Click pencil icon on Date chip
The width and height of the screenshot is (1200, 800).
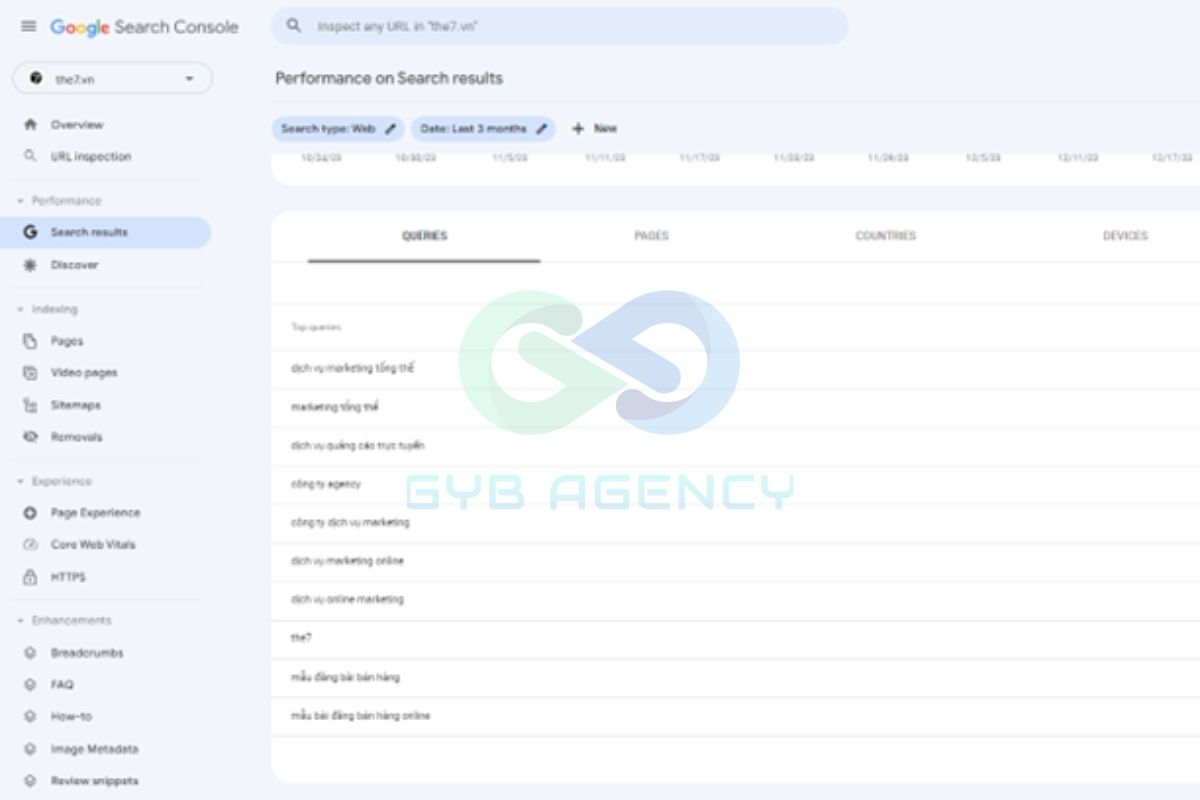542,129
